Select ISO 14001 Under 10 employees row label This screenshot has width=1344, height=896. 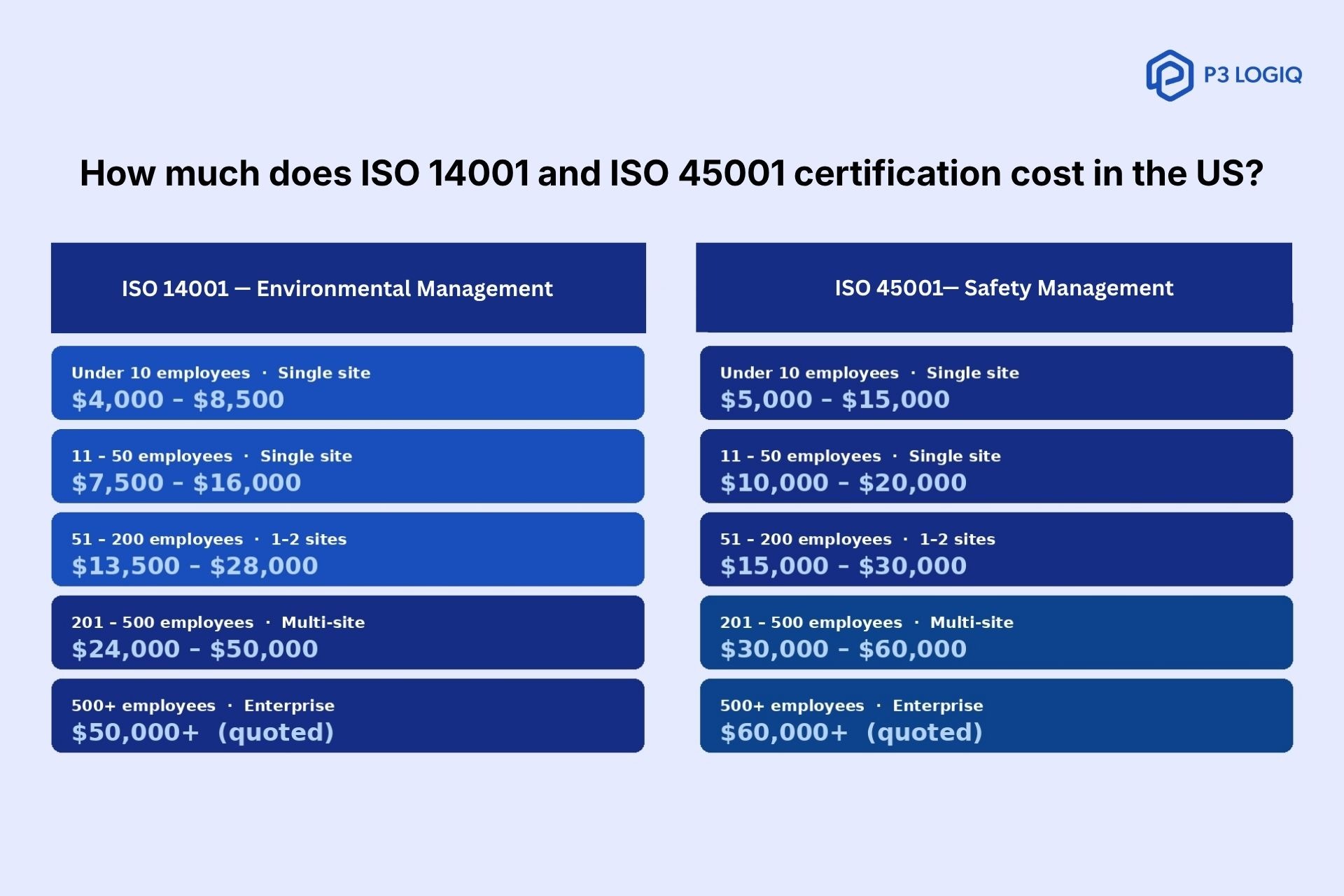click(221, 373)
